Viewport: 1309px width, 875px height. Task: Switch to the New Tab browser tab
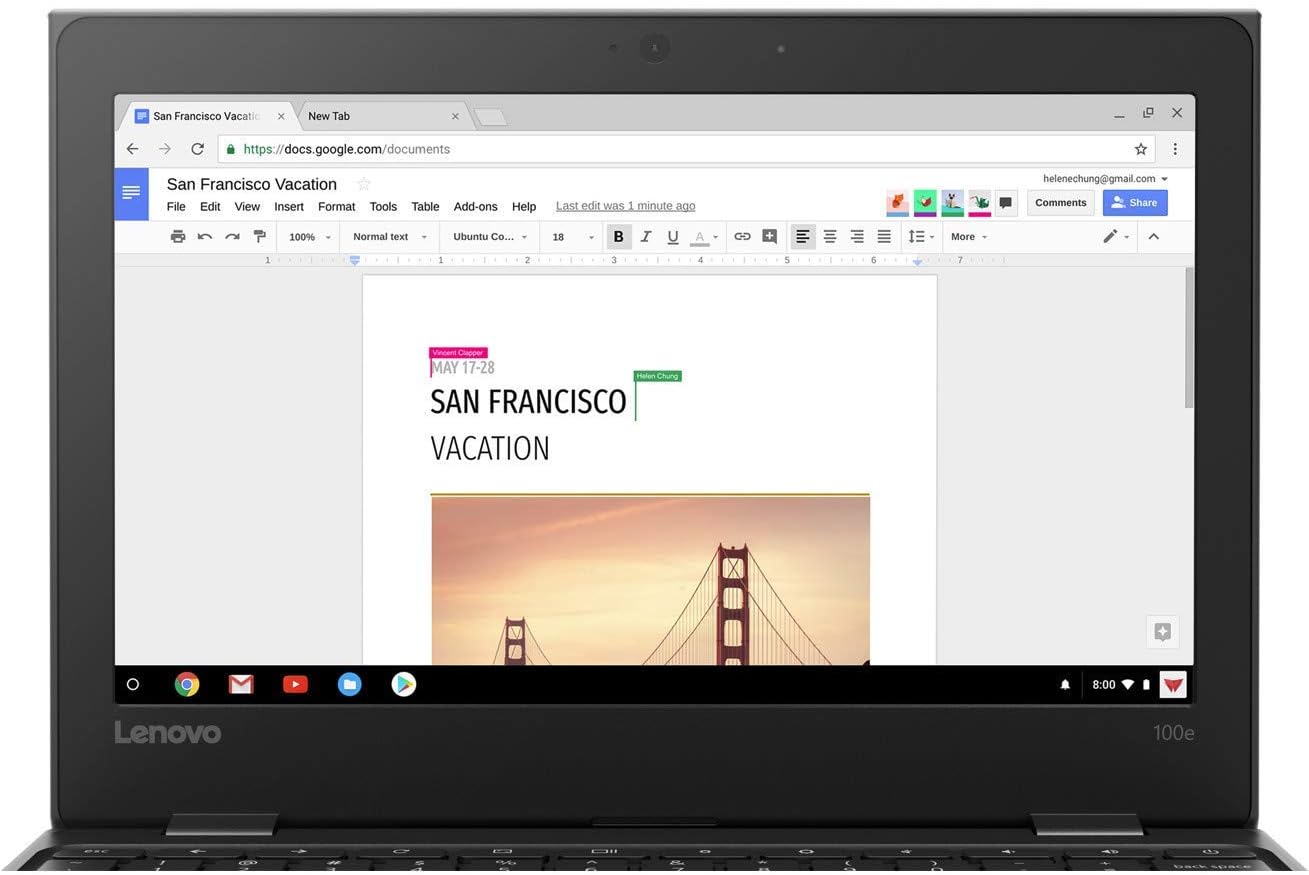[x=380, y=116]
